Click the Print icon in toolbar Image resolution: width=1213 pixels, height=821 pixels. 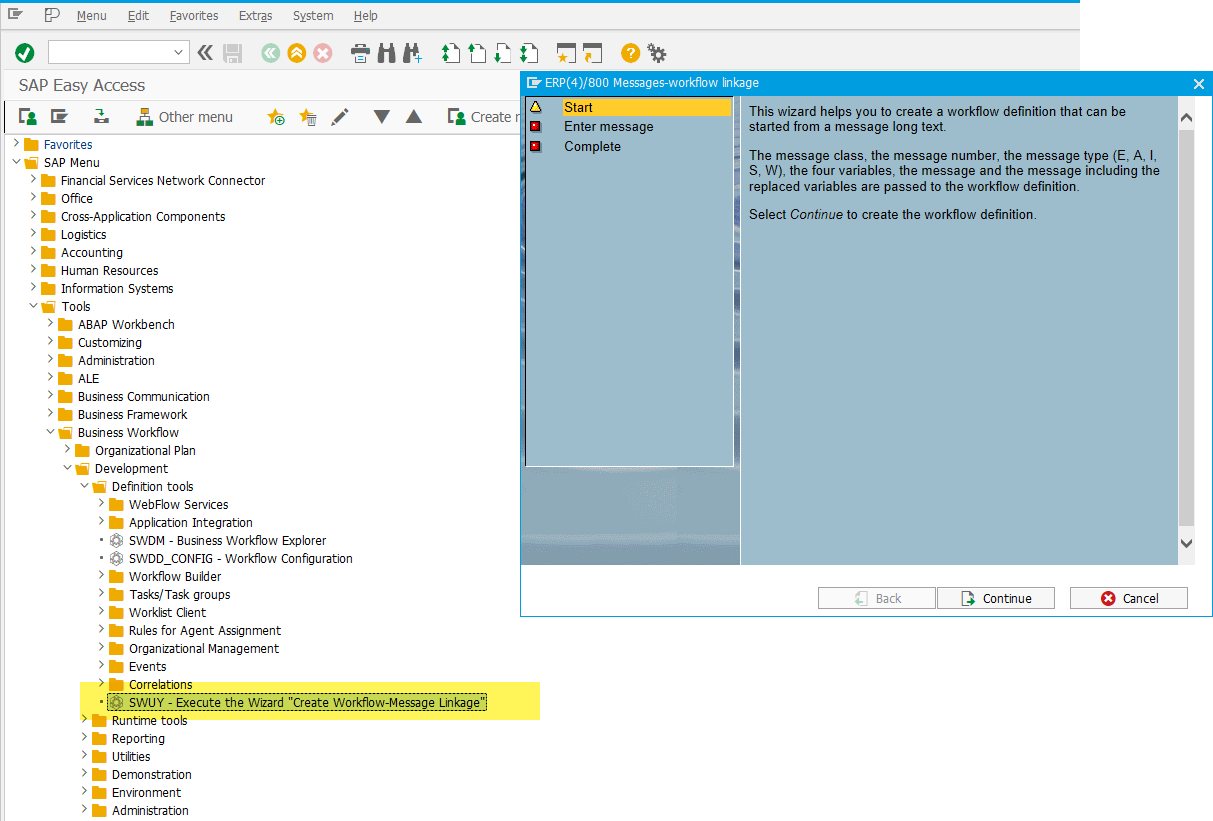360,53
